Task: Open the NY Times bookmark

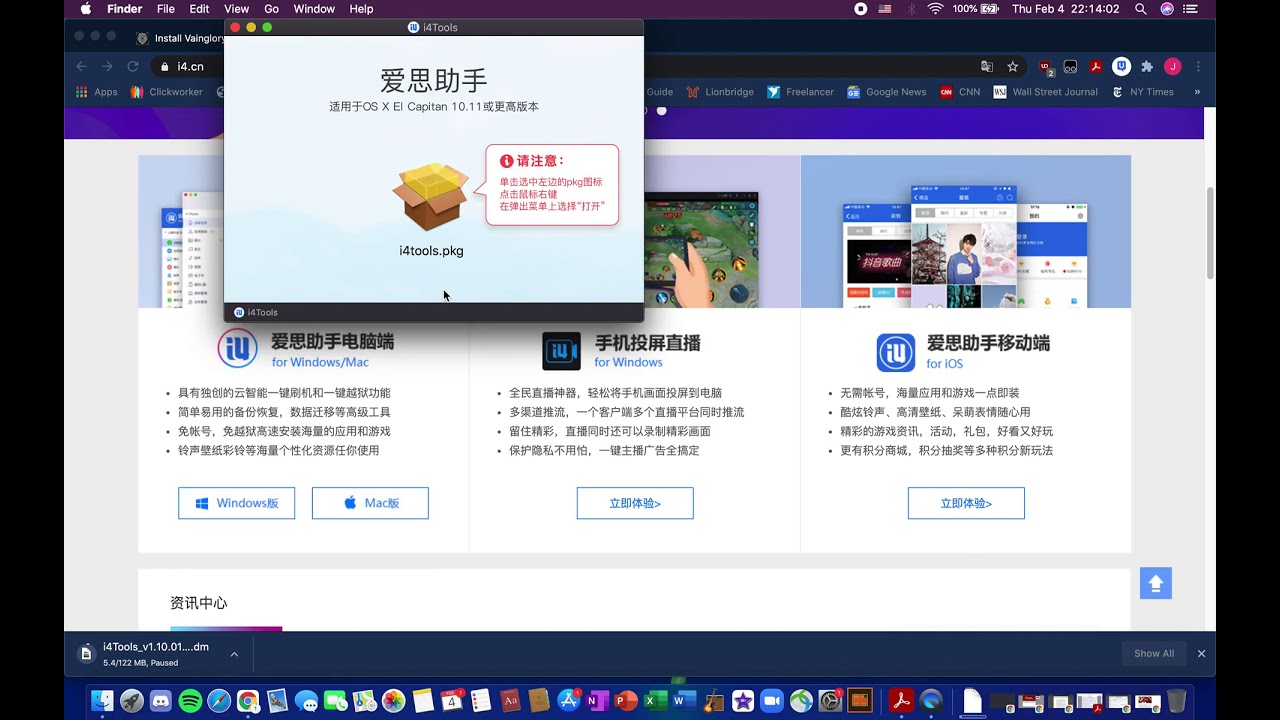Action: pos(1142,92)
